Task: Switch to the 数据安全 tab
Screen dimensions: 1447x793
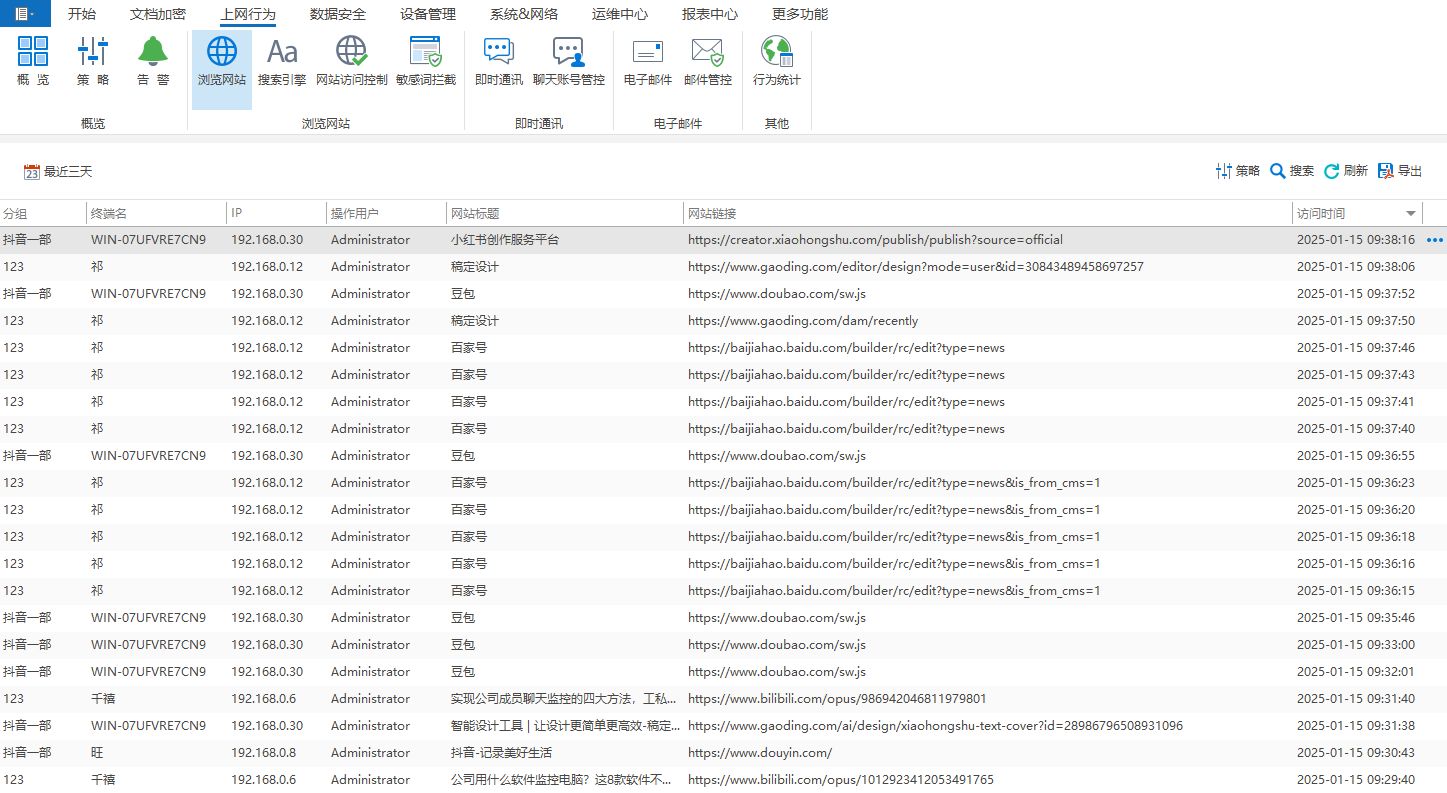Action: [337, 14]
